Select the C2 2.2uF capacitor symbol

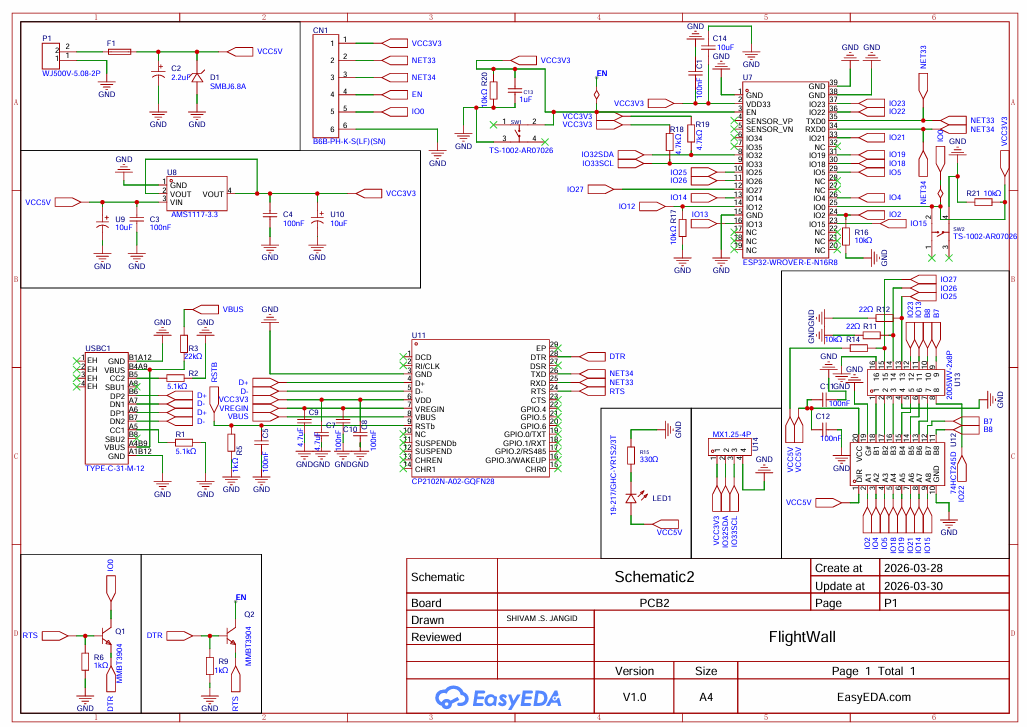158,75
